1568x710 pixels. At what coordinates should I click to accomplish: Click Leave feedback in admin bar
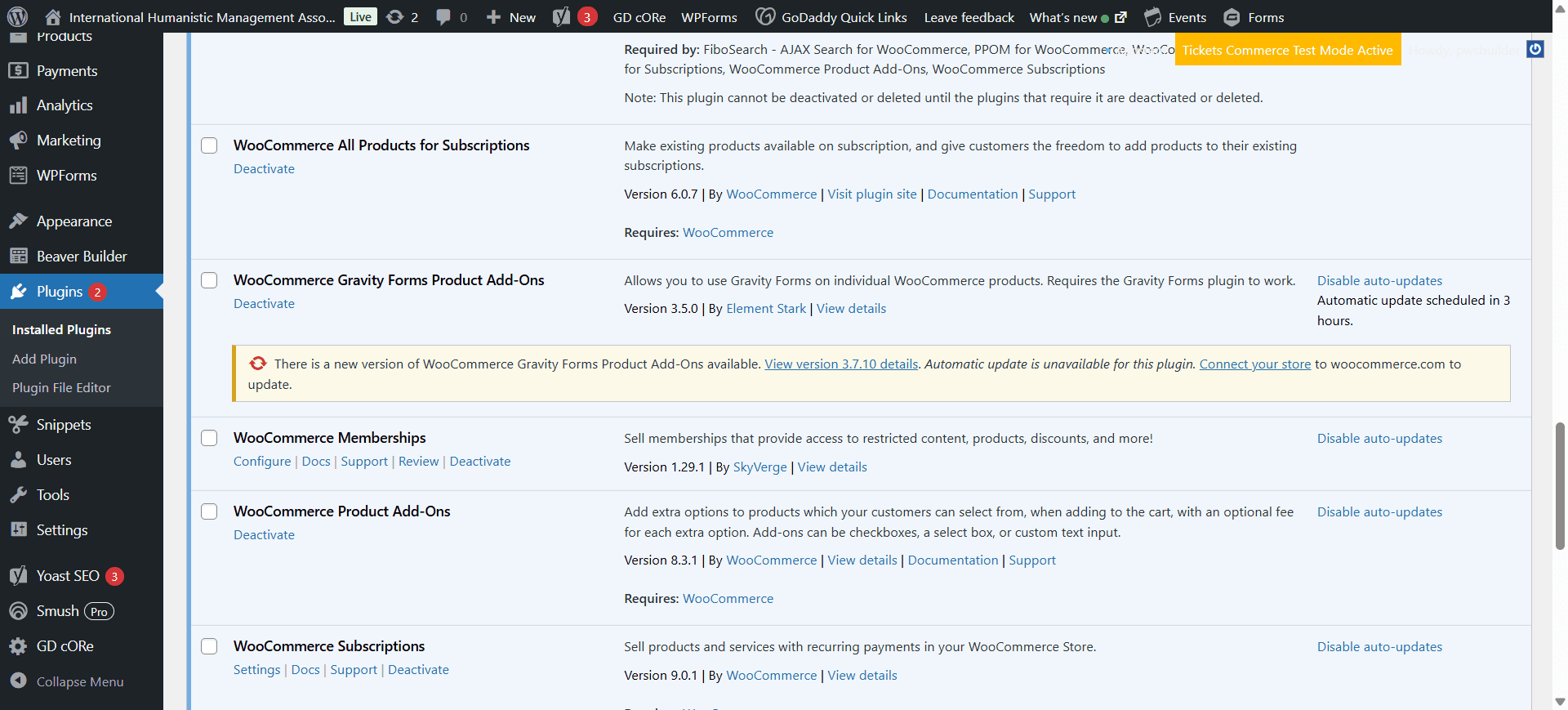pos(969,17)
